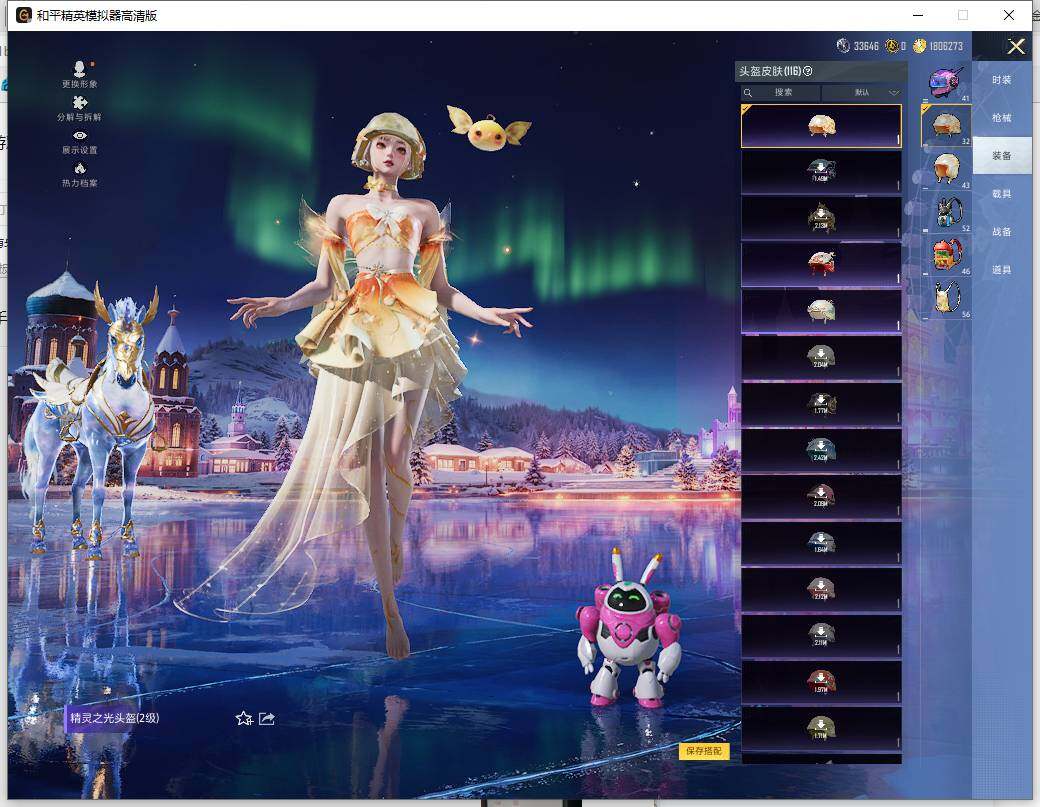Image resolution: width=1040 pixels, height=807 pixels.
Task: Switch to the 枪械 tab
Action: 1002,117
